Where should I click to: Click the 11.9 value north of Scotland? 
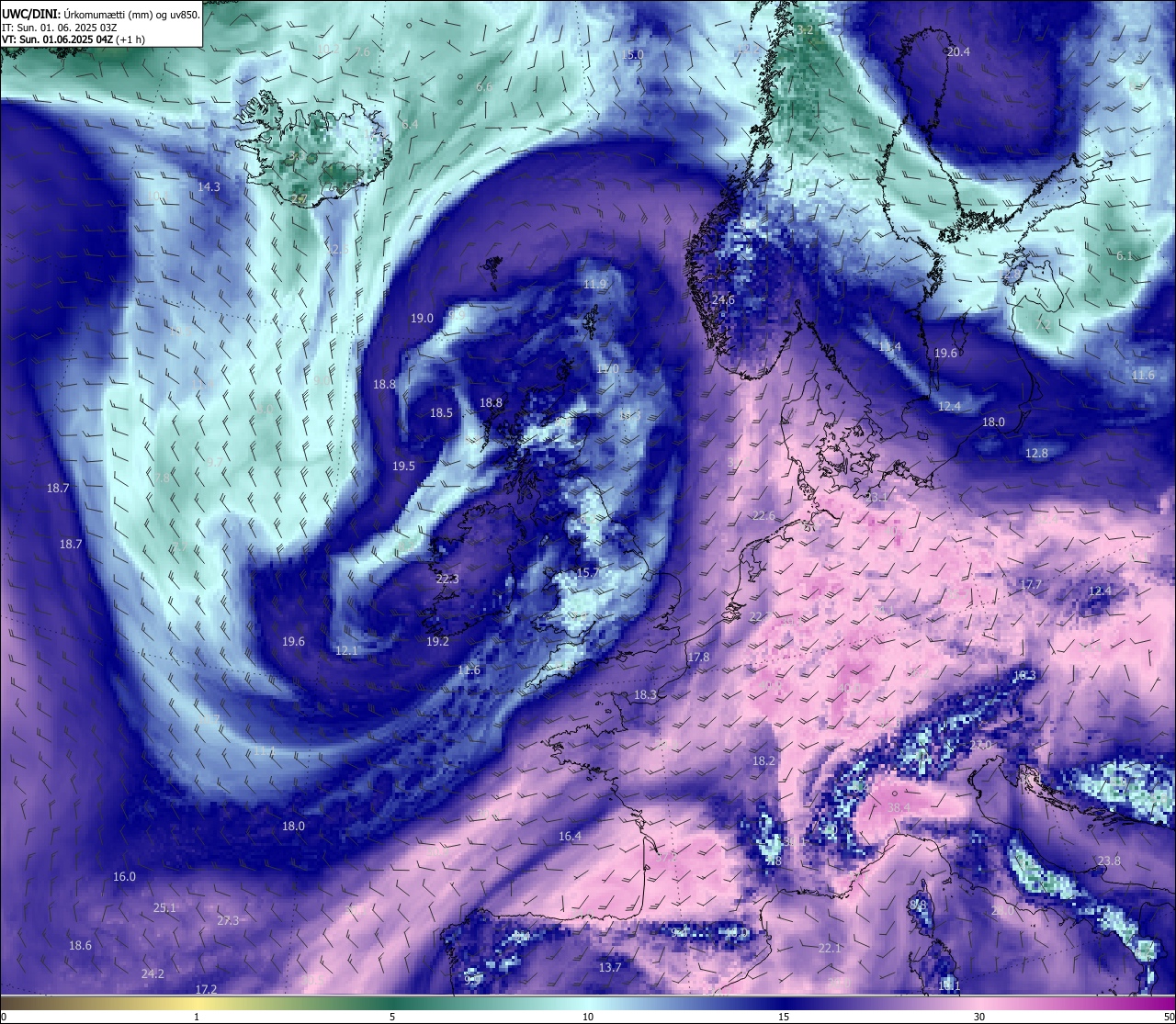(x=595, y=285)
